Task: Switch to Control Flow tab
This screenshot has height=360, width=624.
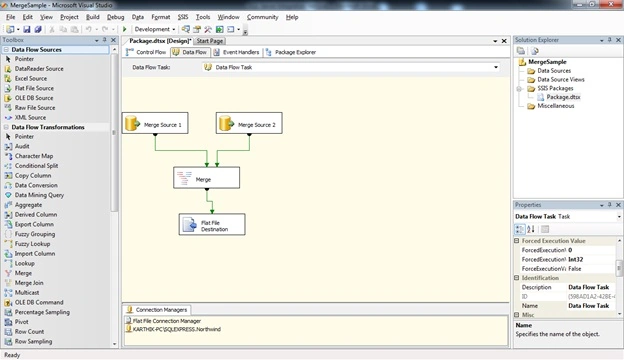Action: tap(146, 52)
